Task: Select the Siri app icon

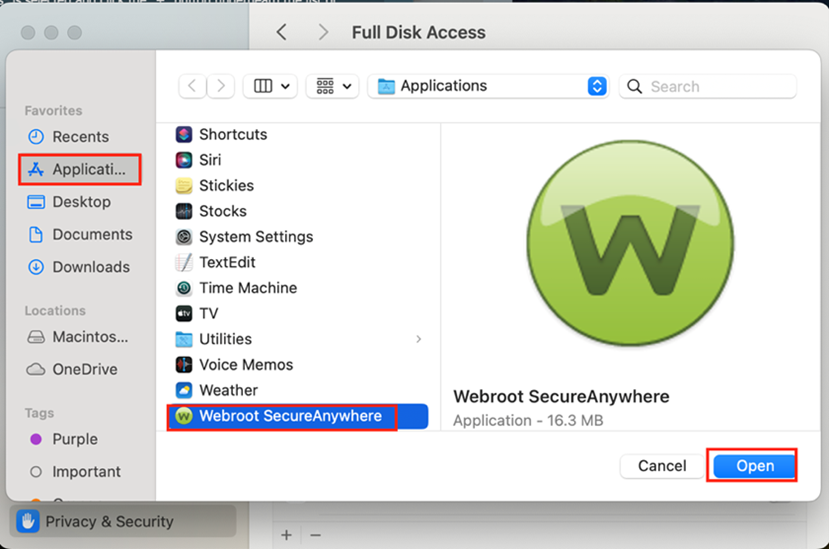Action: (x=184, y=160)
